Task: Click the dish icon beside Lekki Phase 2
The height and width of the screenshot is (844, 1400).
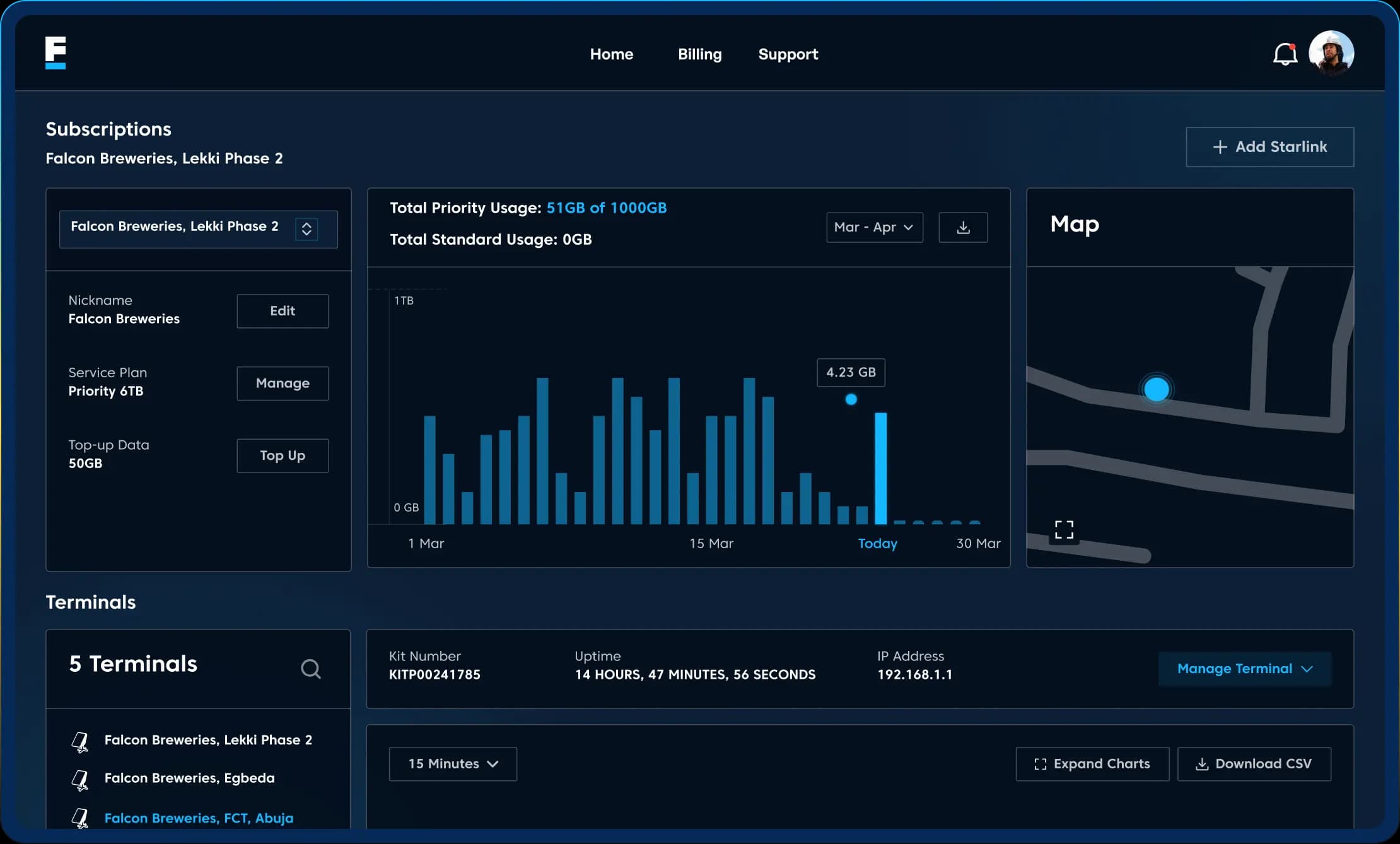Action: point(80,742)
